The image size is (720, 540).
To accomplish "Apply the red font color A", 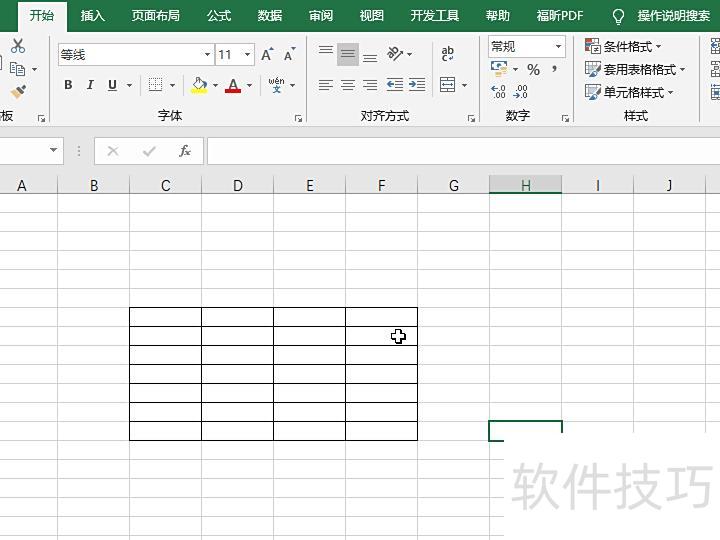I will click(233, 85).
